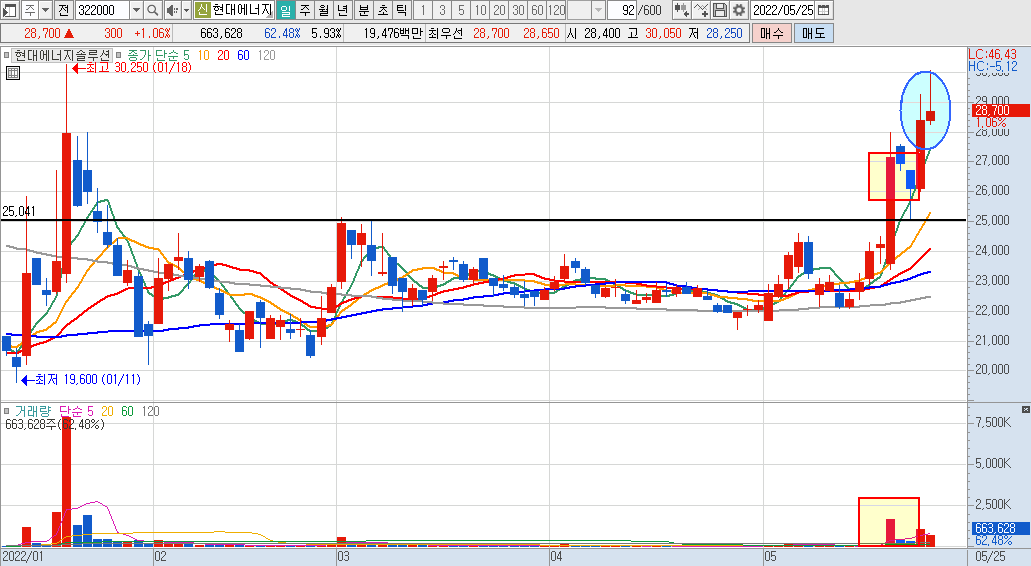This screenshot has width=1031, height=566.
Task: Click the 매수 buy button
Action: point(772,33)
